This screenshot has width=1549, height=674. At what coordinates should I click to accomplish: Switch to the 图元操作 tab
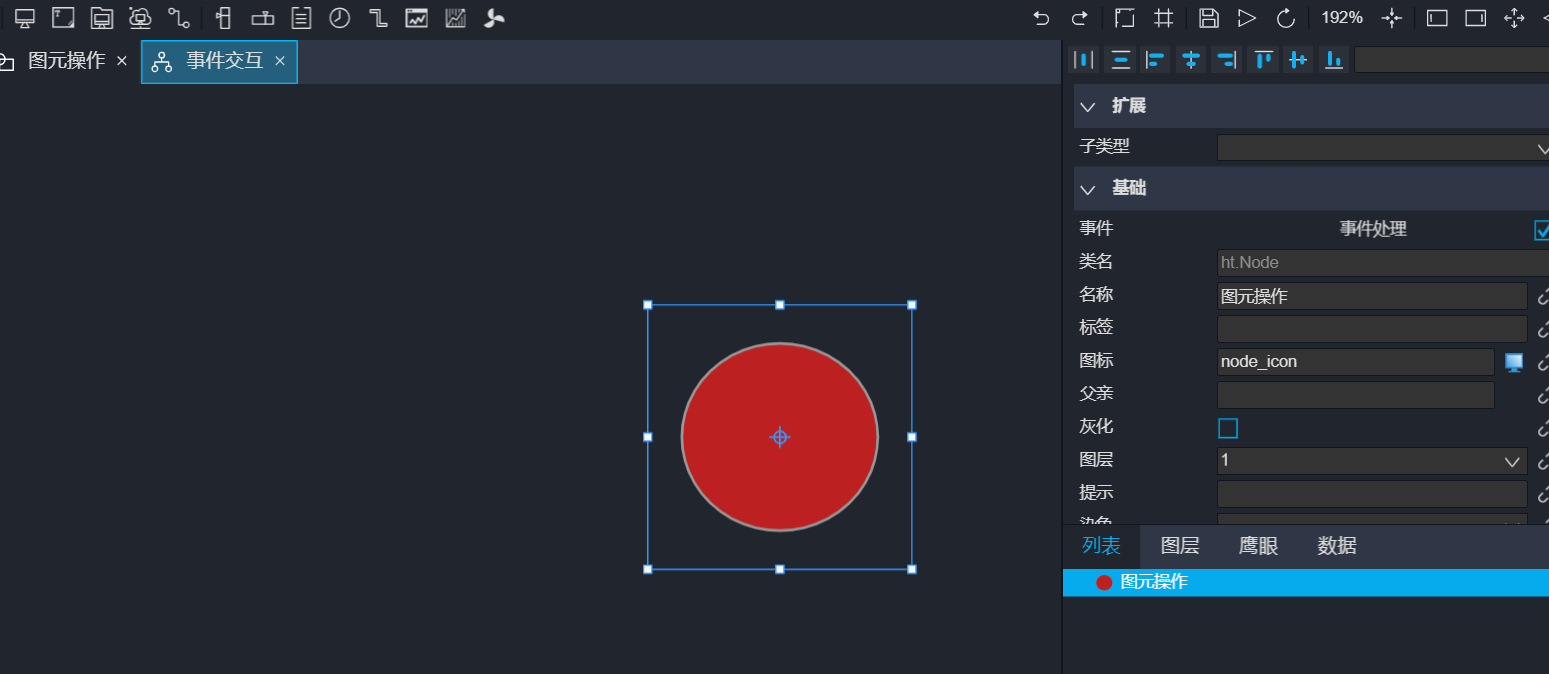coord(66,61)
